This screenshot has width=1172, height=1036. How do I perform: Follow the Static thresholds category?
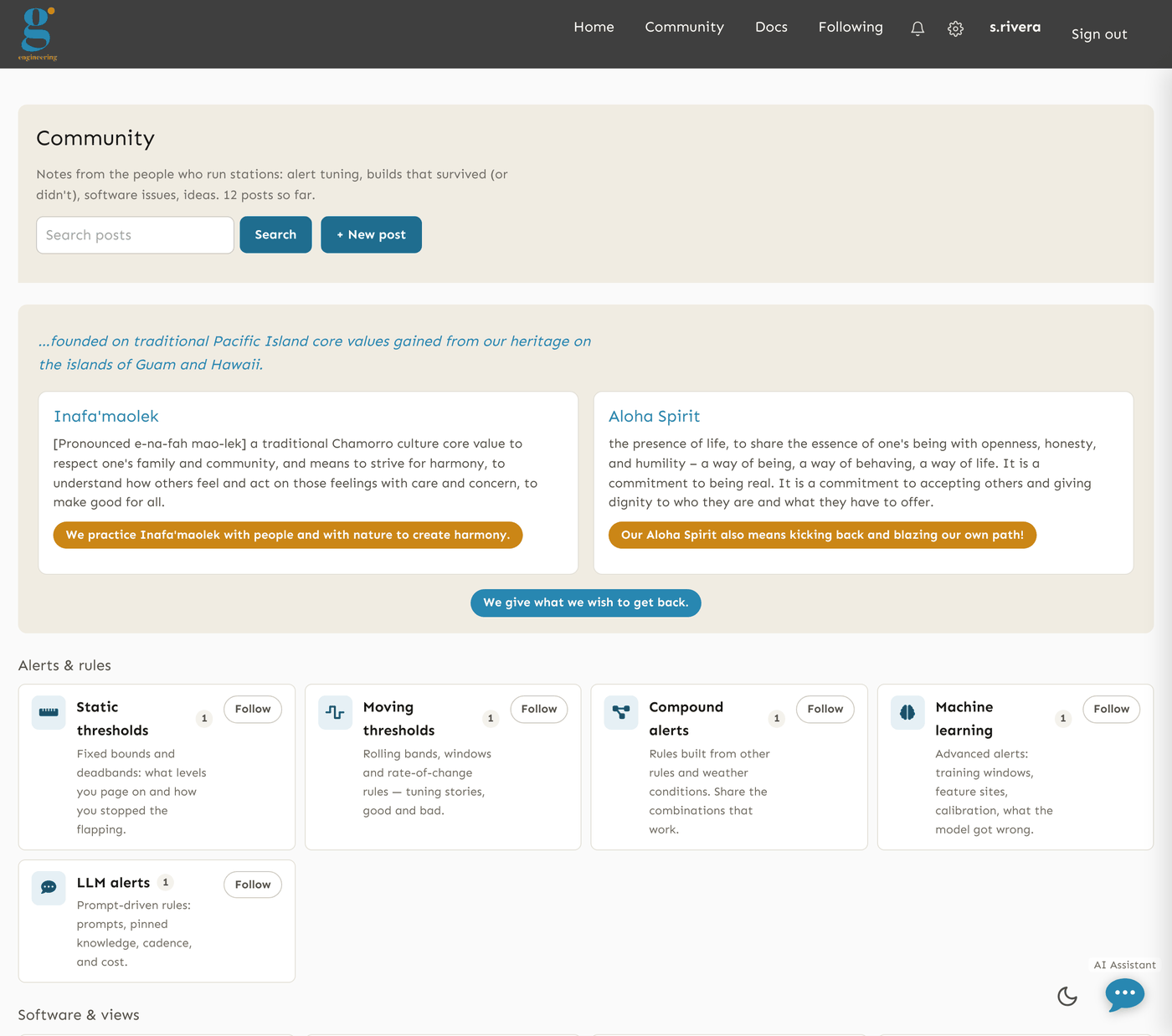point(253,709)
